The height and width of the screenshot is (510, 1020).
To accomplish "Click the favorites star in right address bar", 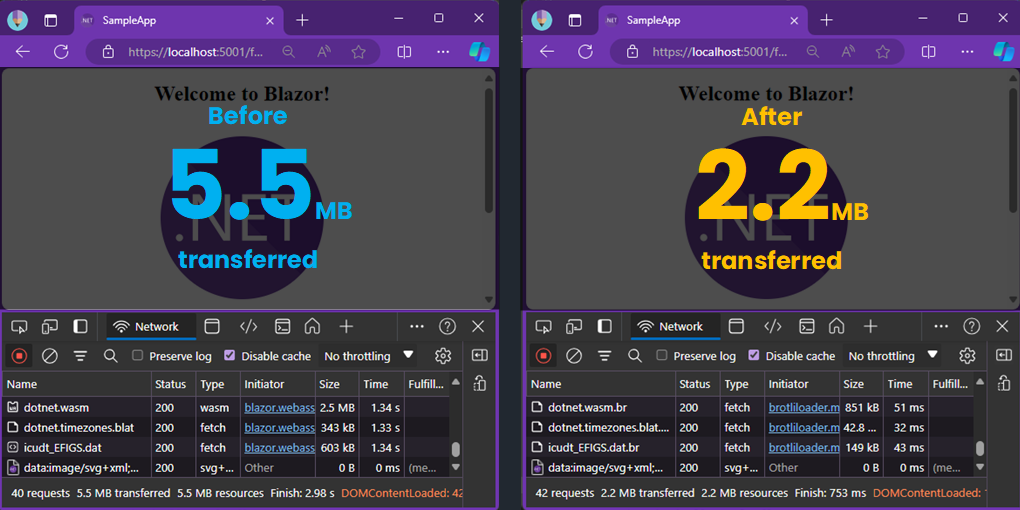I will click(883, 52).
